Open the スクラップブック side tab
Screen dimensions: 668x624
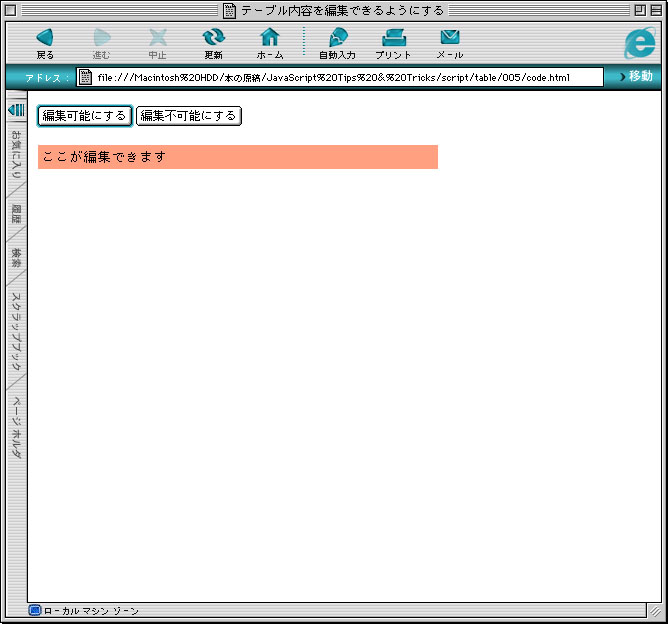click(16, 331)
